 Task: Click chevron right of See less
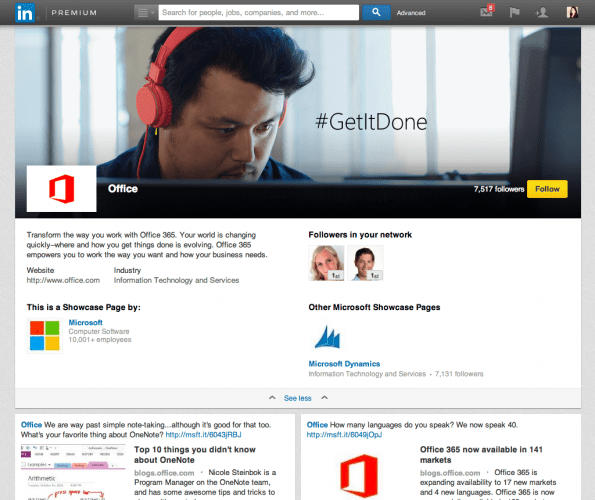(x=324, y=398)
